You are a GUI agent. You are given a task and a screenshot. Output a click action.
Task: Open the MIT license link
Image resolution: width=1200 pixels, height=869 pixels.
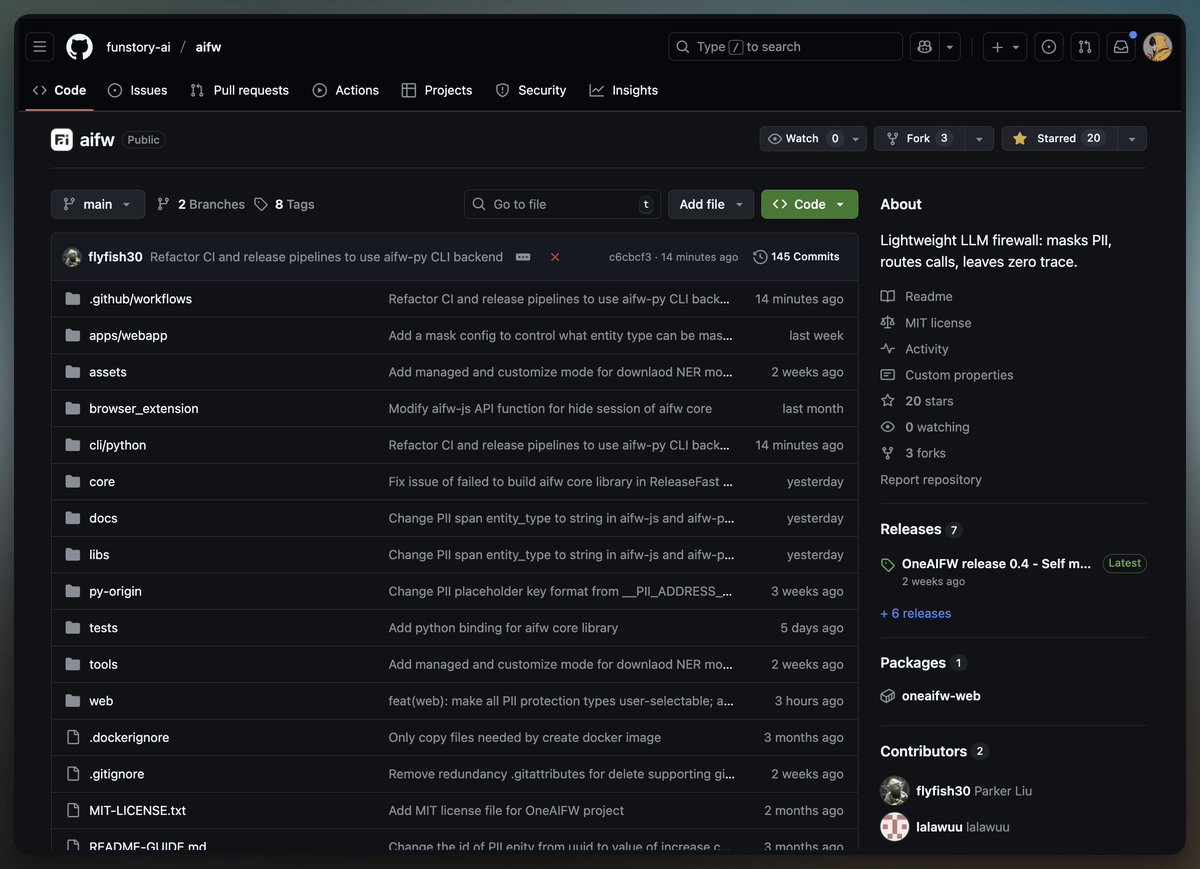[926, 323]
